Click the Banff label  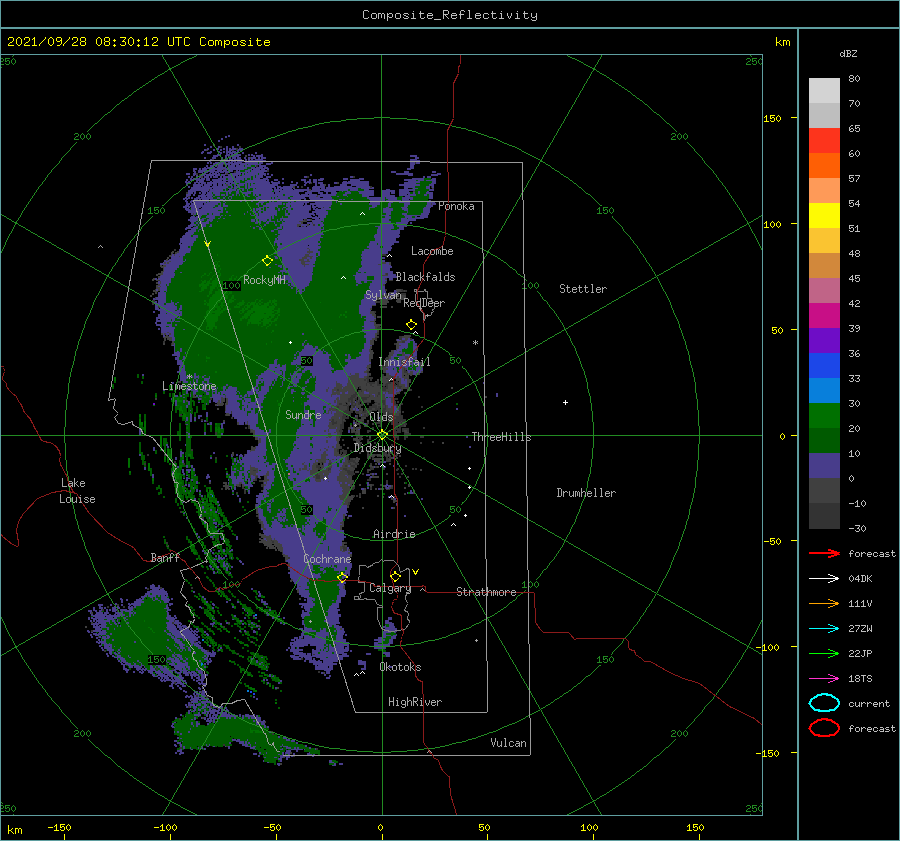coord(165,557)
